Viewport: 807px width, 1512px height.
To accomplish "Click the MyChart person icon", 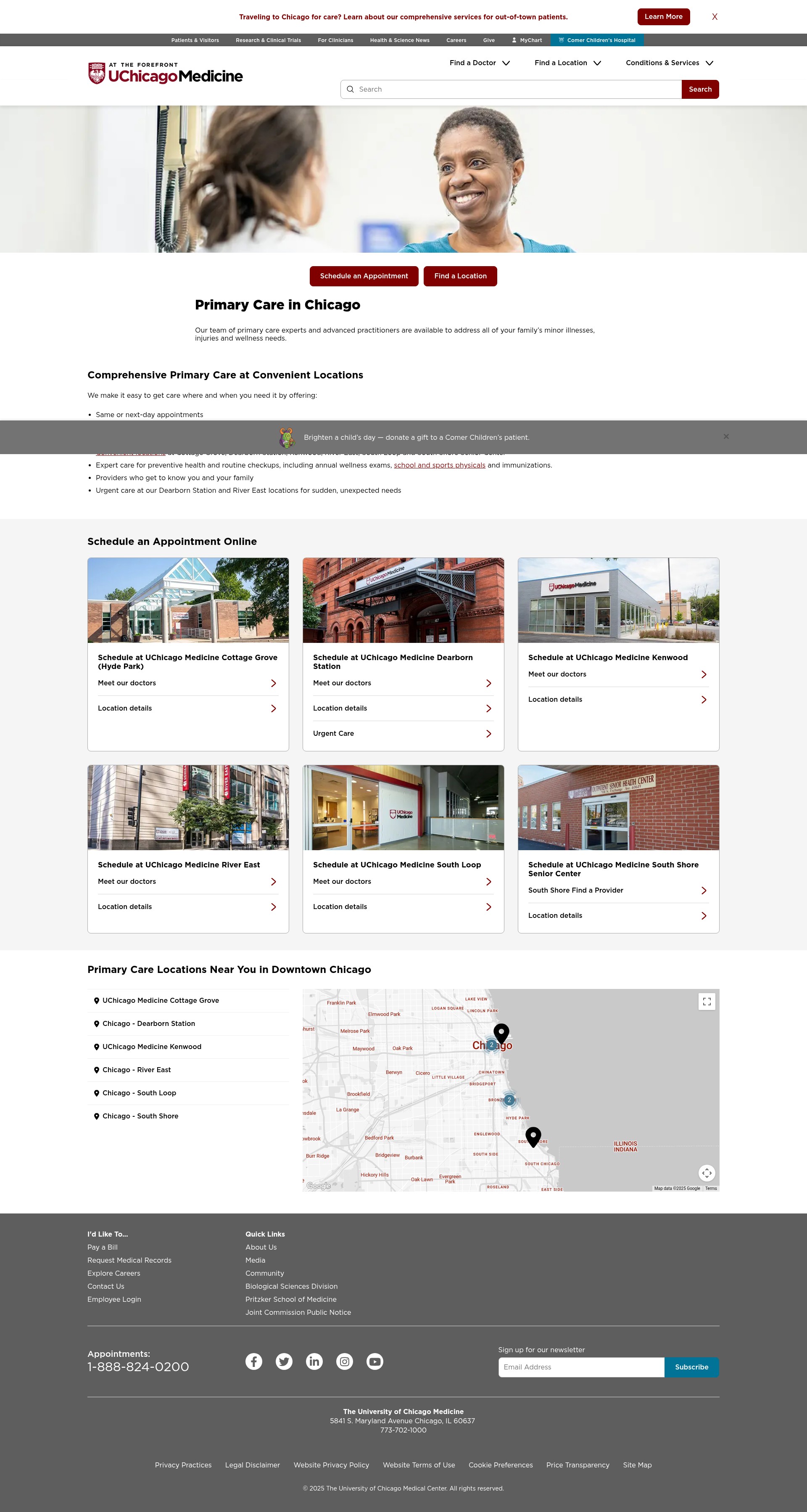I will click(x=514, y=40).
